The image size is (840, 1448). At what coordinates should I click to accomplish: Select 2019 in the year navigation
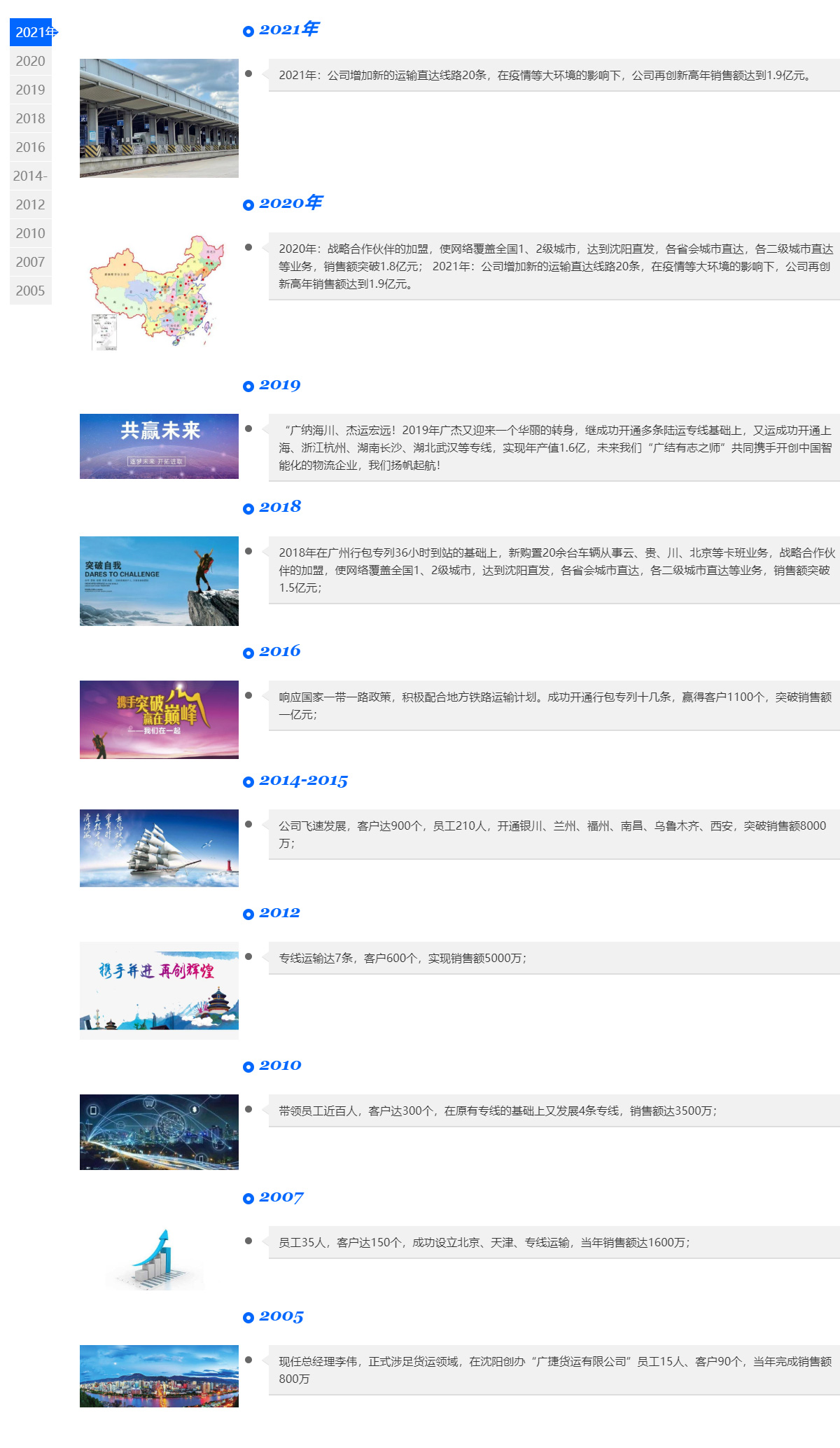[31, 90]
